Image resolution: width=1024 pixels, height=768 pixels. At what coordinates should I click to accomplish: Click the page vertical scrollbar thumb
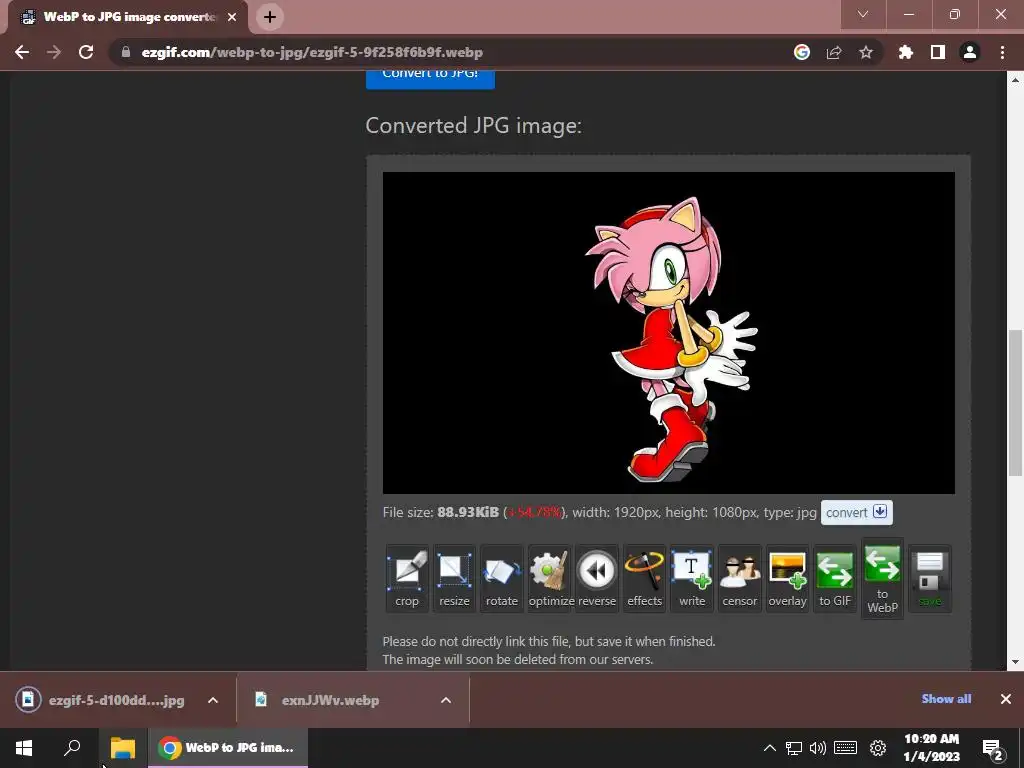[x=1015, y=403]
